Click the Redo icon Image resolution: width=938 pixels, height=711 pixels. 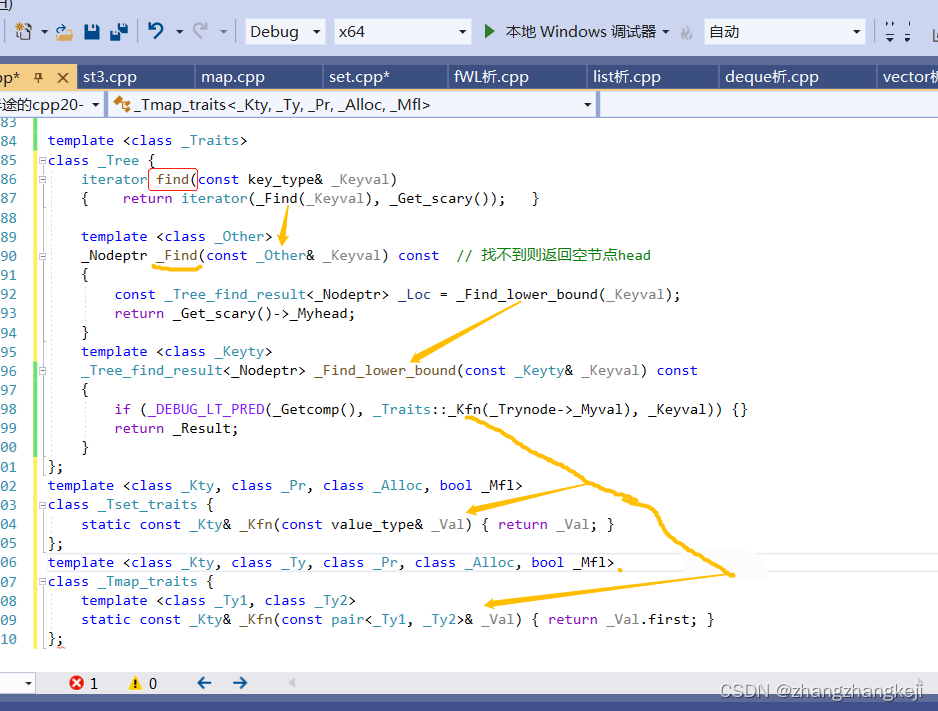pos(200,30)
